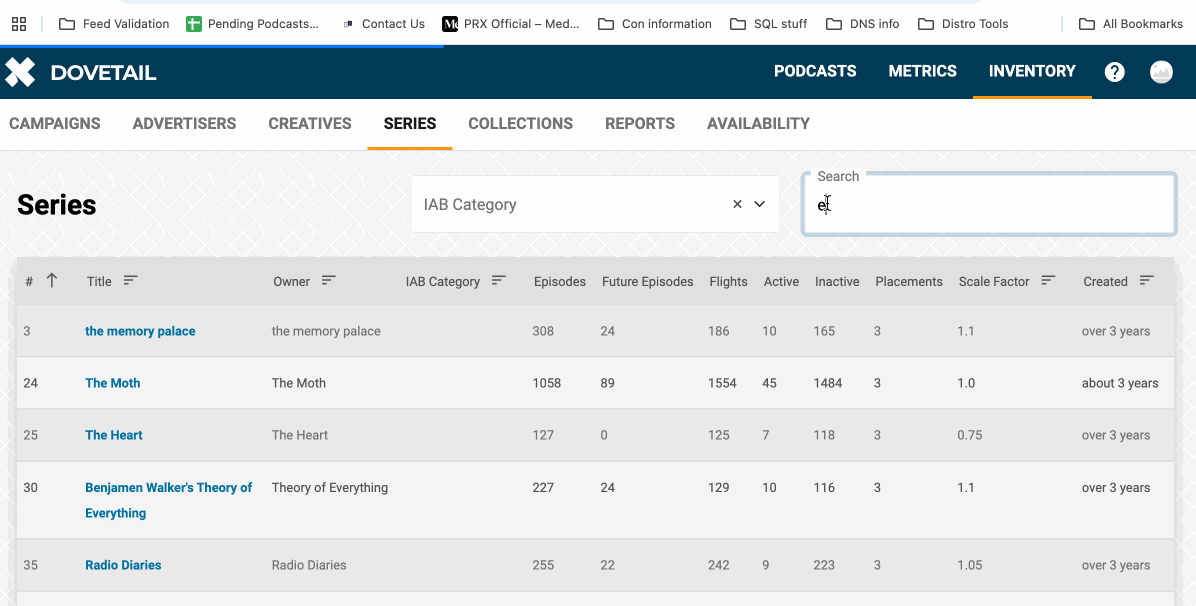Click about 3 years created value

click(1120, 383)
